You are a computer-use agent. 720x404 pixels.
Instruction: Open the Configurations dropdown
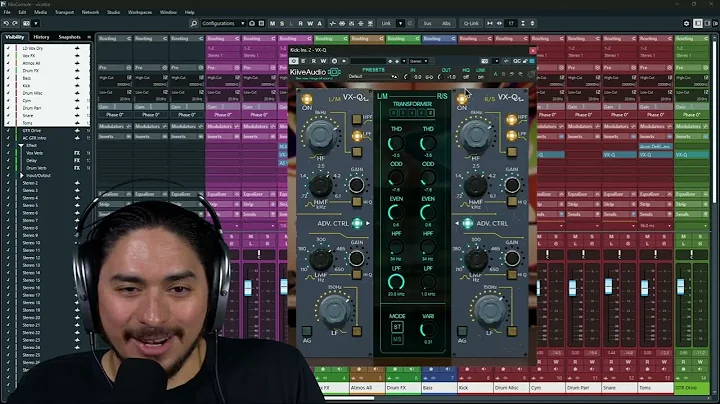(223, 23)
